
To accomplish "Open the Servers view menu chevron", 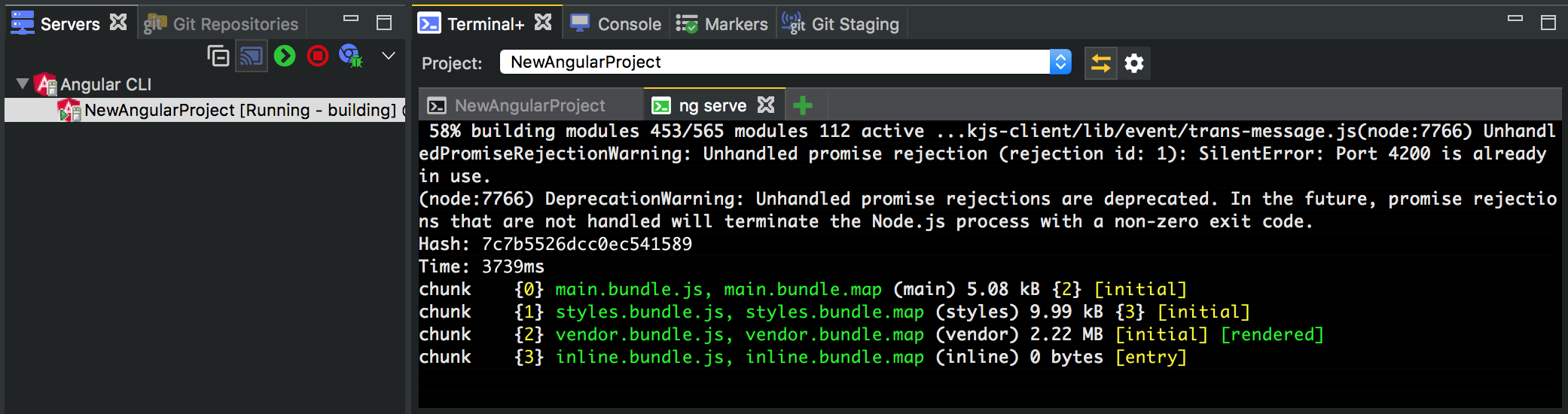I will 389,56.
